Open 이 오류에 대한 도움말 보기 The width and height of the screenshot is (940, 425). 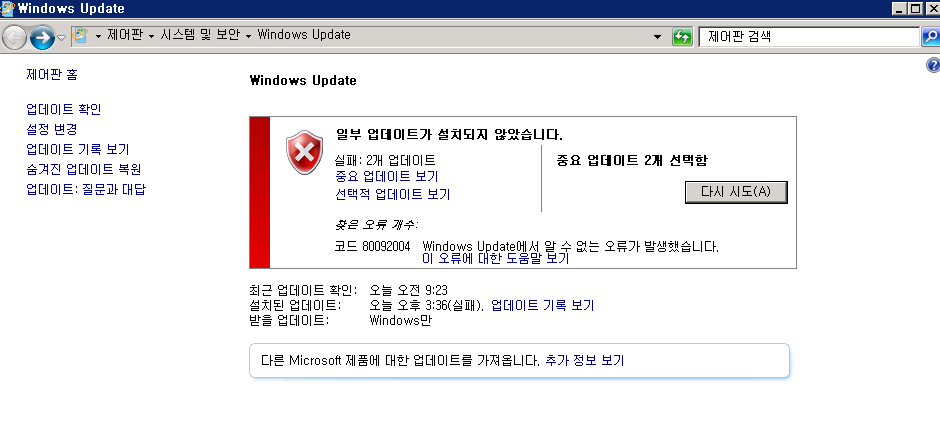click(x=496, y=259)
